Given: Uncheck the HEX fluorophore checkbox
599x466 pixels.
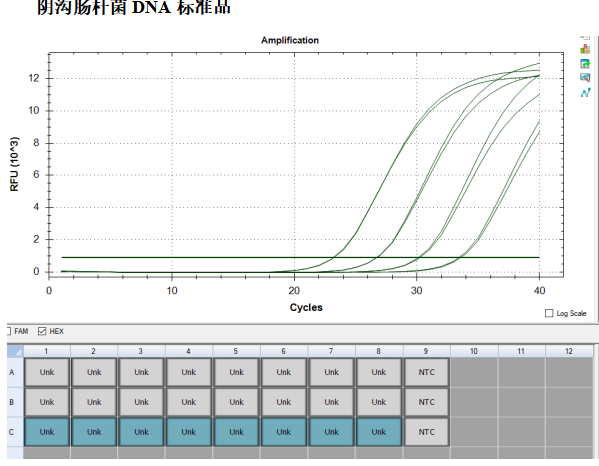Looking at the screenshot, I should point(42,331).
